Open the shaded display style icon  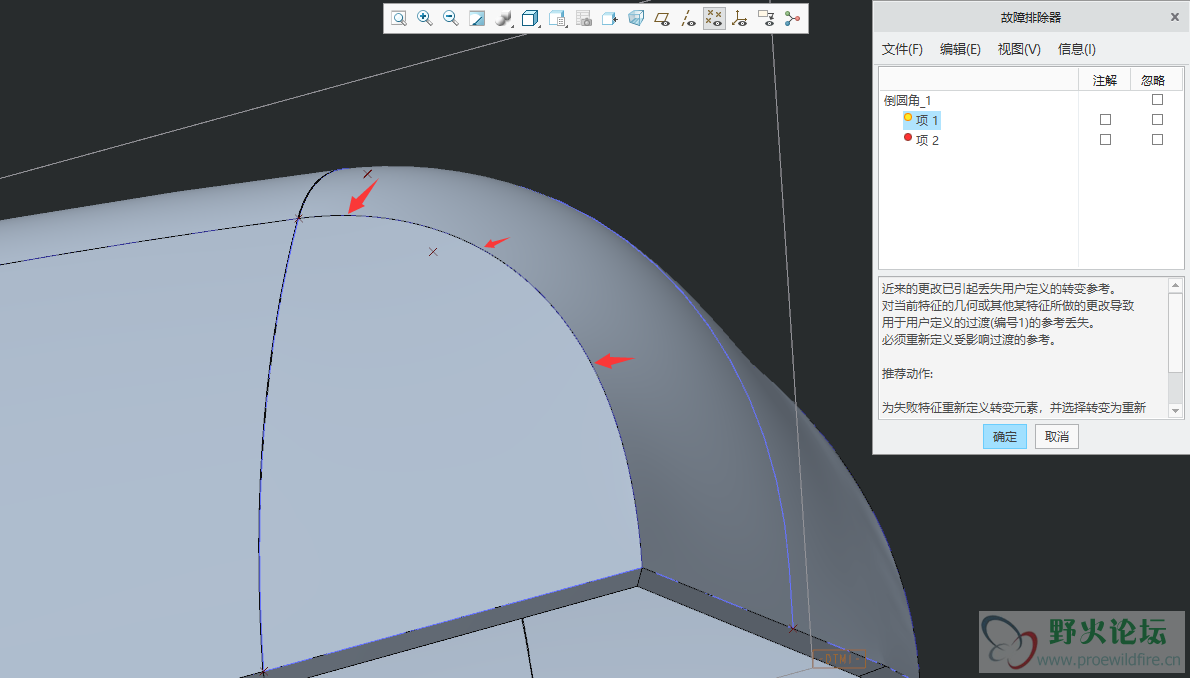click(503, 18)
